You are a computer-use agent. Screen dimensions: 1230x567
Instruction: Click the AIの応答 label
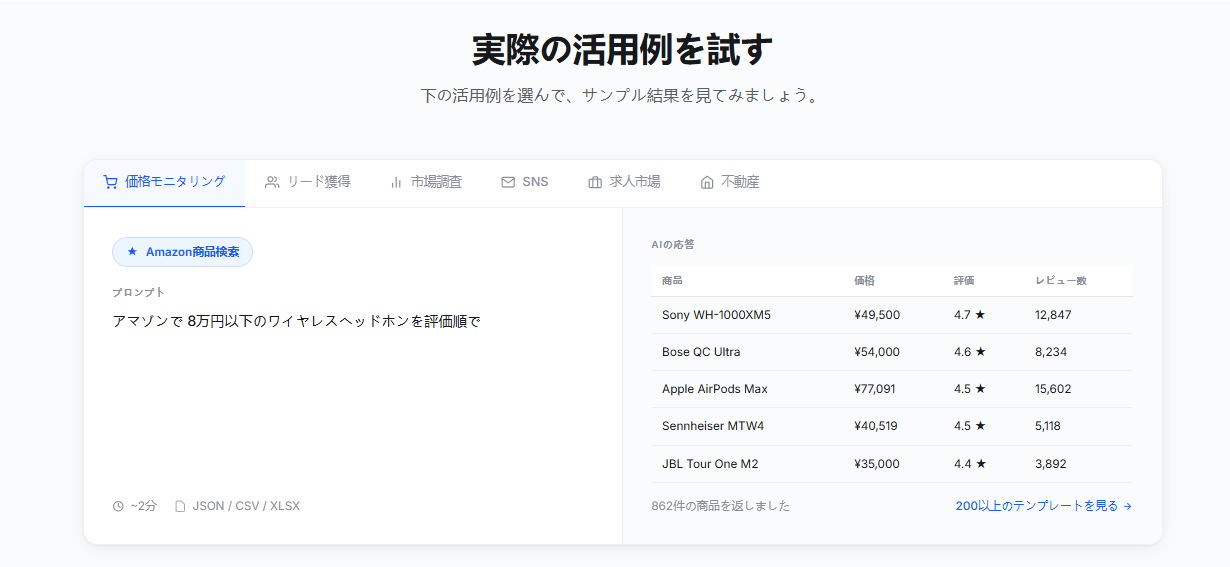click(673, 244)
